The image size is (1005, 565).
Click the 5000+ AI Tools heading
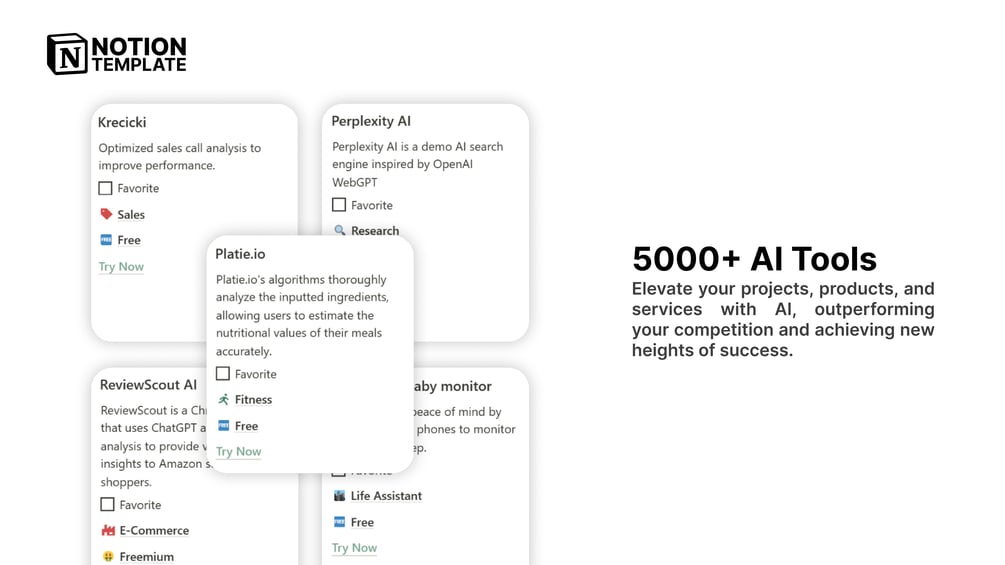(754, 259)
